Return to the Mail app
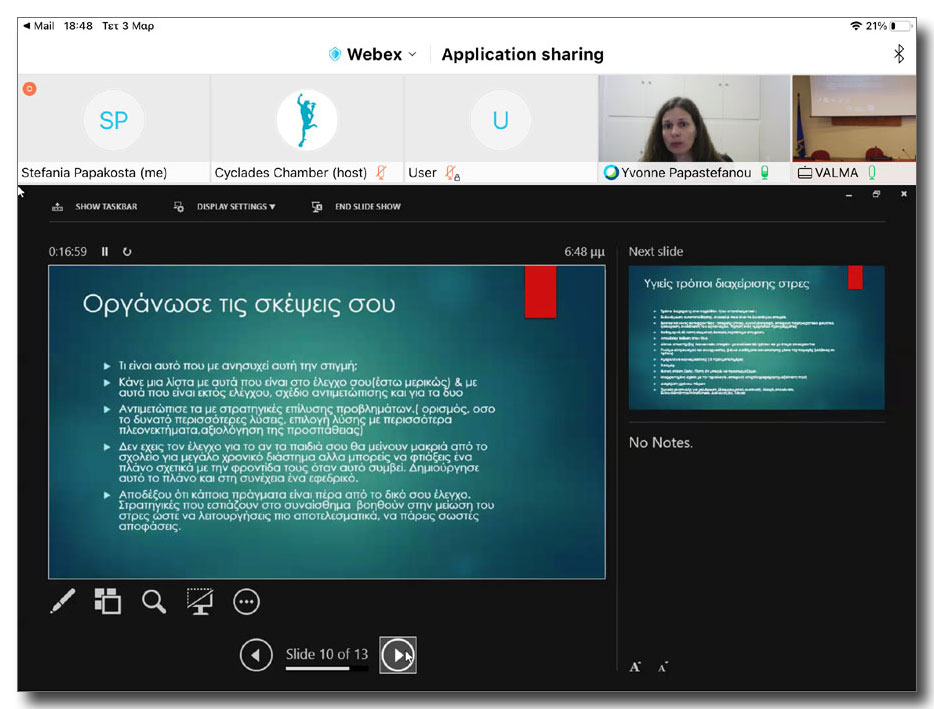 pos(38,26)
